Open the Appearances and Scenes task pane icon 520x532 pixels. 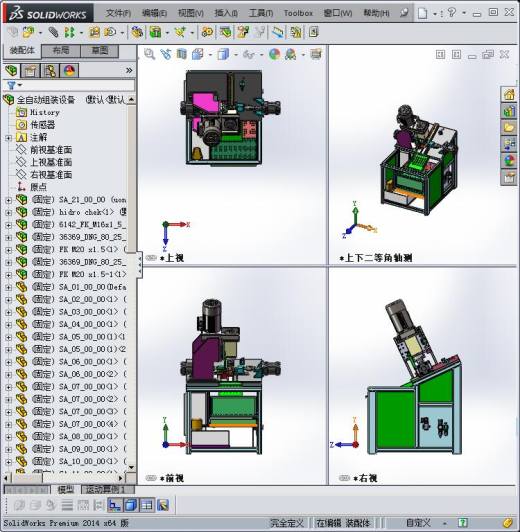(509, 161)
